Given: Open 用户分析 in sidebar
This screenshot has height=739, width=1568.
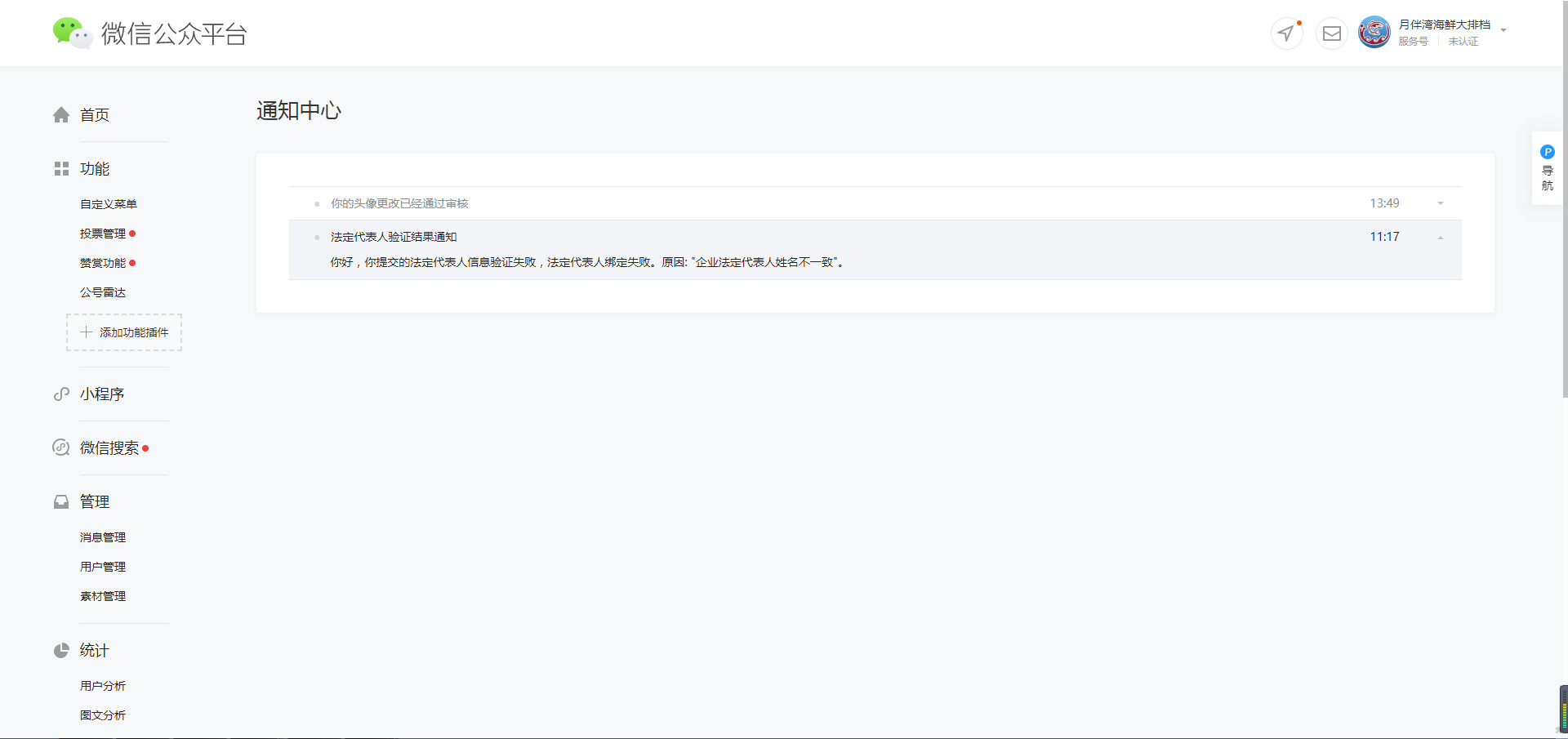Looking at the screenshot, I should 103,686.
